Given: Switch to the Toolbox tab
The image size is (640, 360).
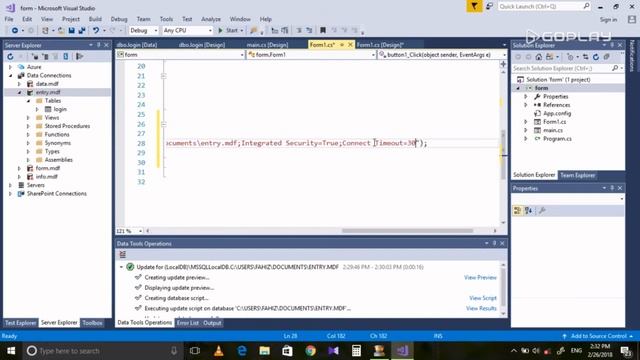Looking at the screenshot, I should click(x=92, y=323).
